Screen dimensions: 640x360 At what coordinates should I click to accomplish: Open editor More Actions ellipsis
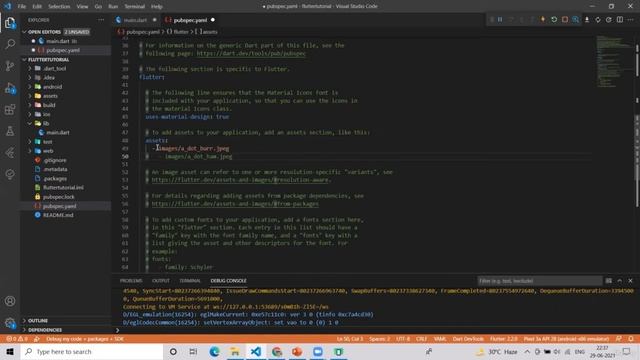631,20
